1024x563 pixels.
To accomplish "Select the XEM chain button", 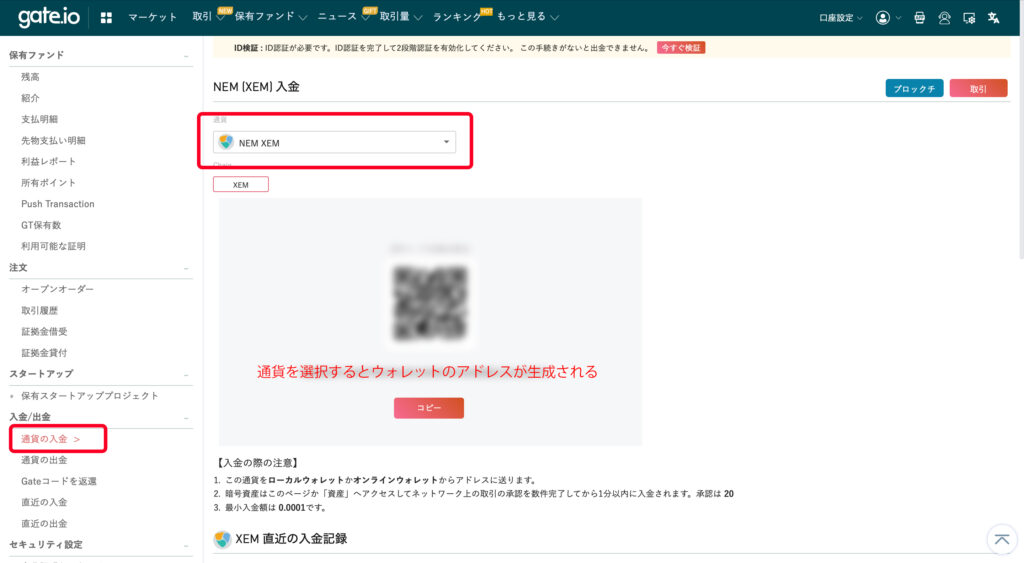I will (240, 185).
